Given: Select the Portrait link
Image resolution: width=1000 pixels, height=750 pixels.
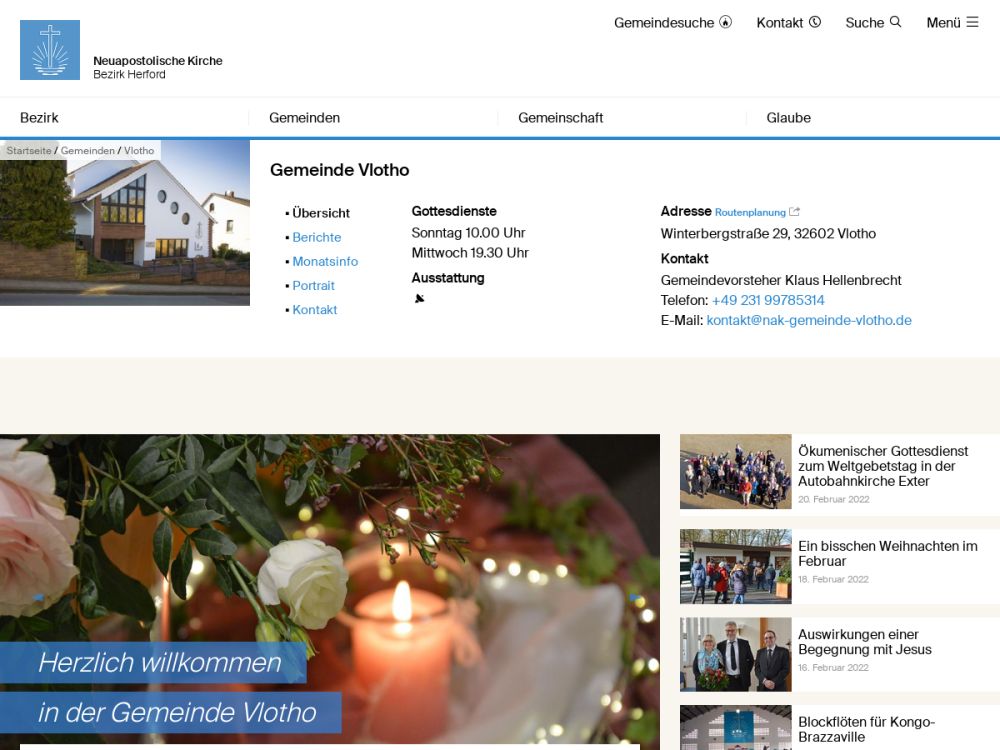Looking at the screenshot, I should point(313,286).
